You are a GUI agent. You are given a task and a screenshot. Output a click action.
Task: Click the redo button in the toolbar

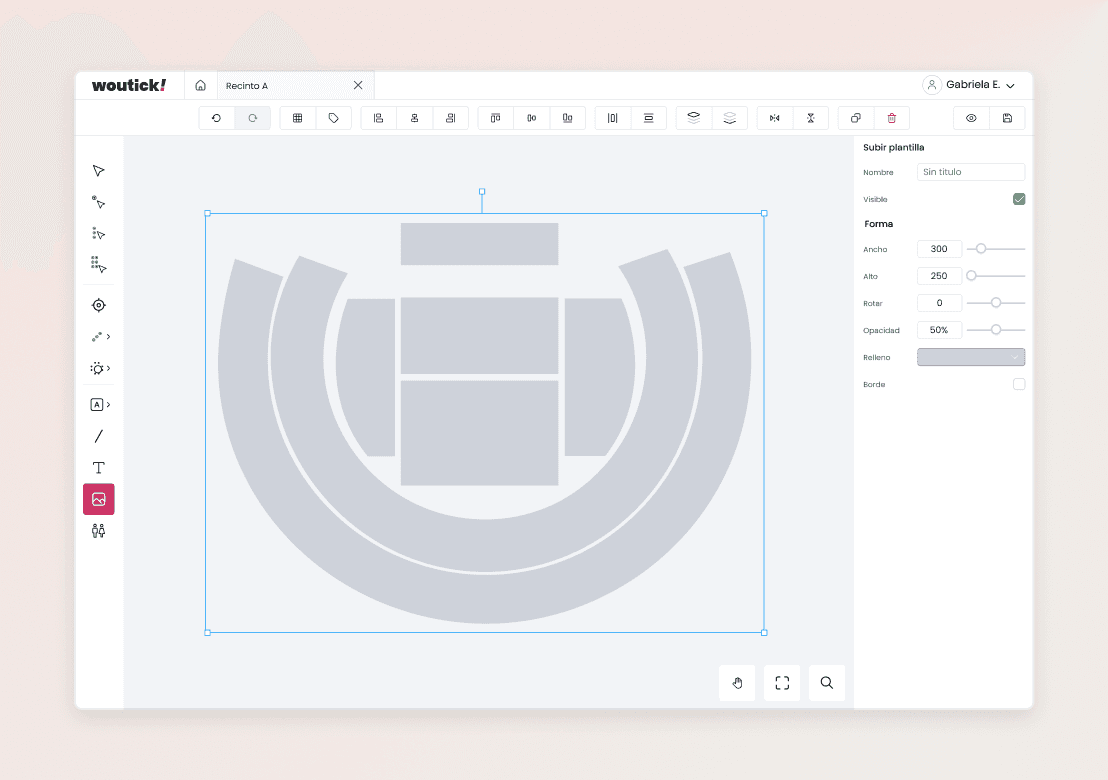click(x=252, y=118)
